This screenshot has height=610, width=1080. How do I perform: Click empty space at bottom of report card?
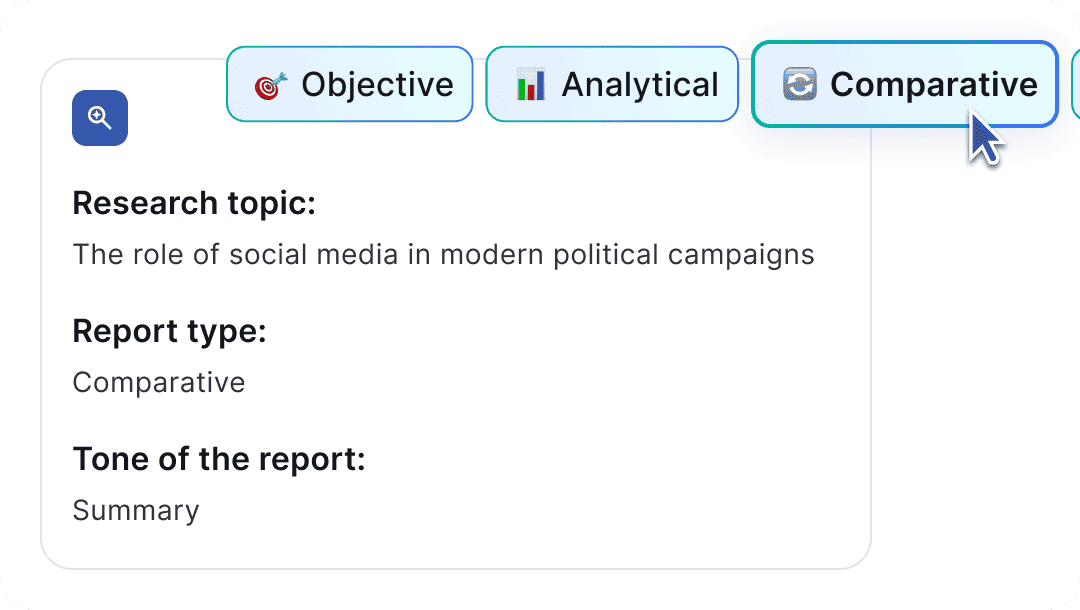[455, 549]
